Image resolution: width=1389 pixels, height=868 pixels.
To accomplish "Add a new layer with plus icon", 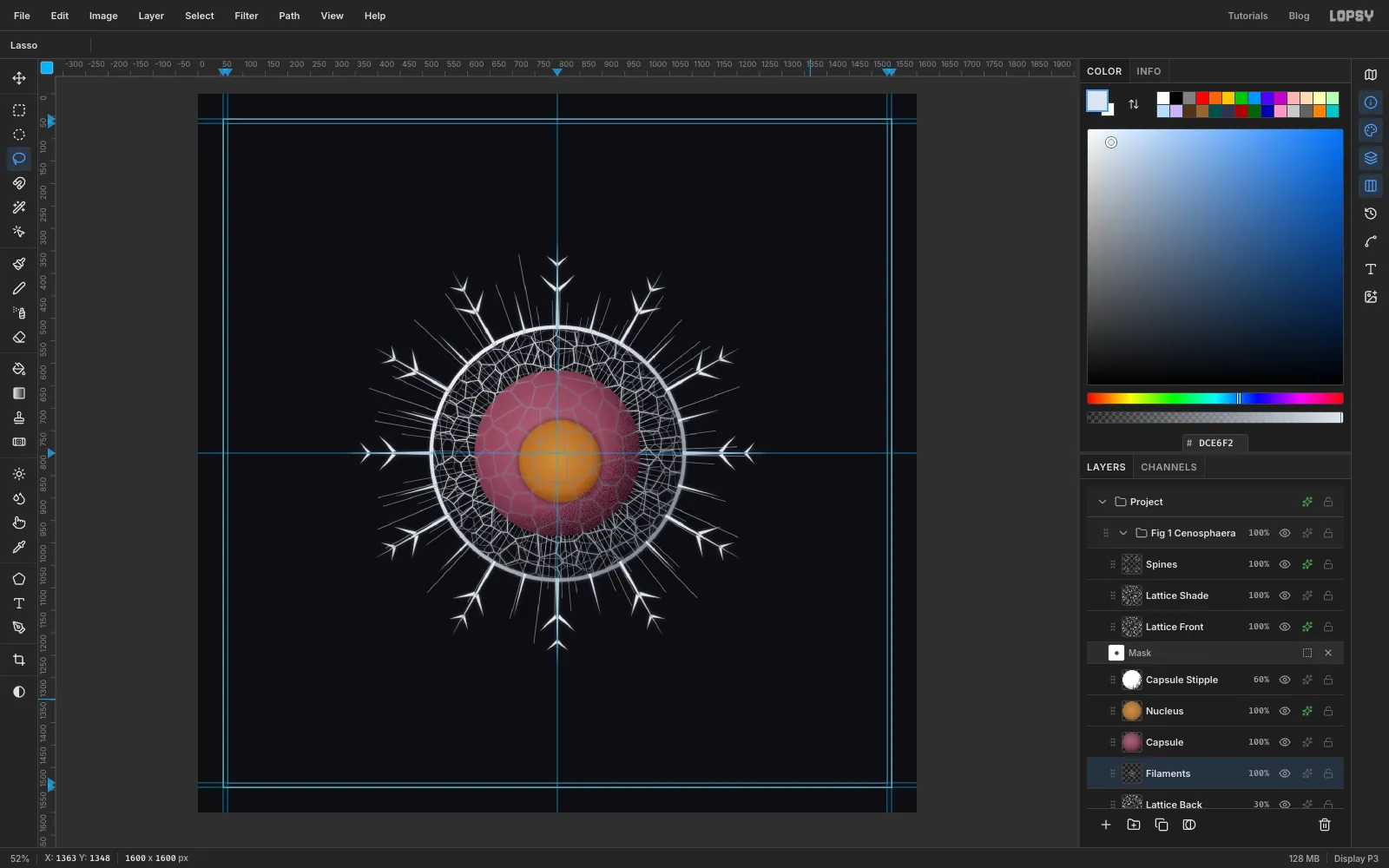I will [1106, 825].
